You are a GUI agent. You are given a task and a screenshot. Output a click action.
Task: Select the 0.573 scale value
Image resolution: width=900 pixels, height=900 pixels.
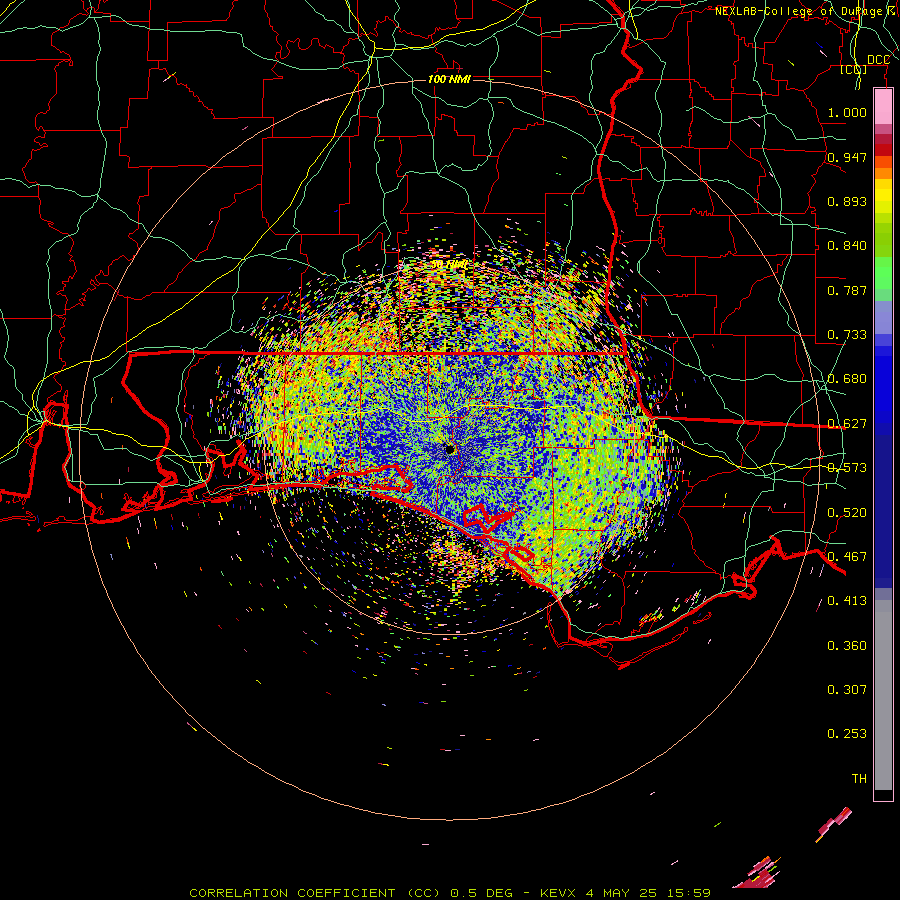pos(847,468)
